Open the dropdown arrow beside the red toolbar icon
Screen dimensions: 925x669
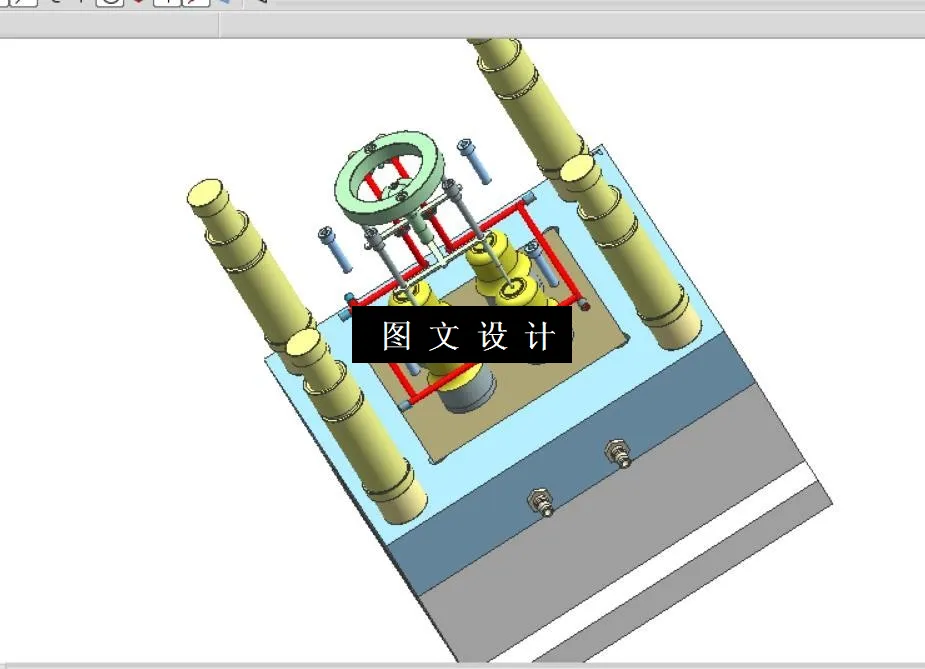point(145,4)
